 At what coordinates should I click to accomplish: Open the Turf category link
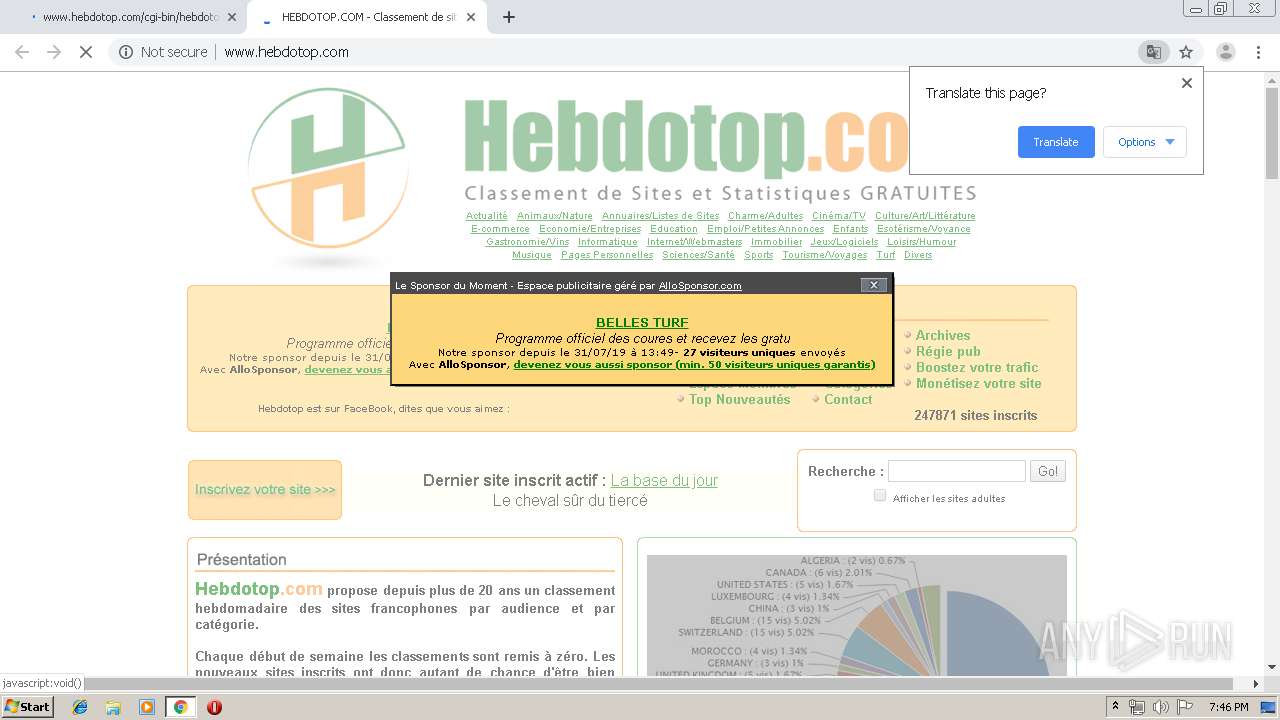tap(886, 255)
